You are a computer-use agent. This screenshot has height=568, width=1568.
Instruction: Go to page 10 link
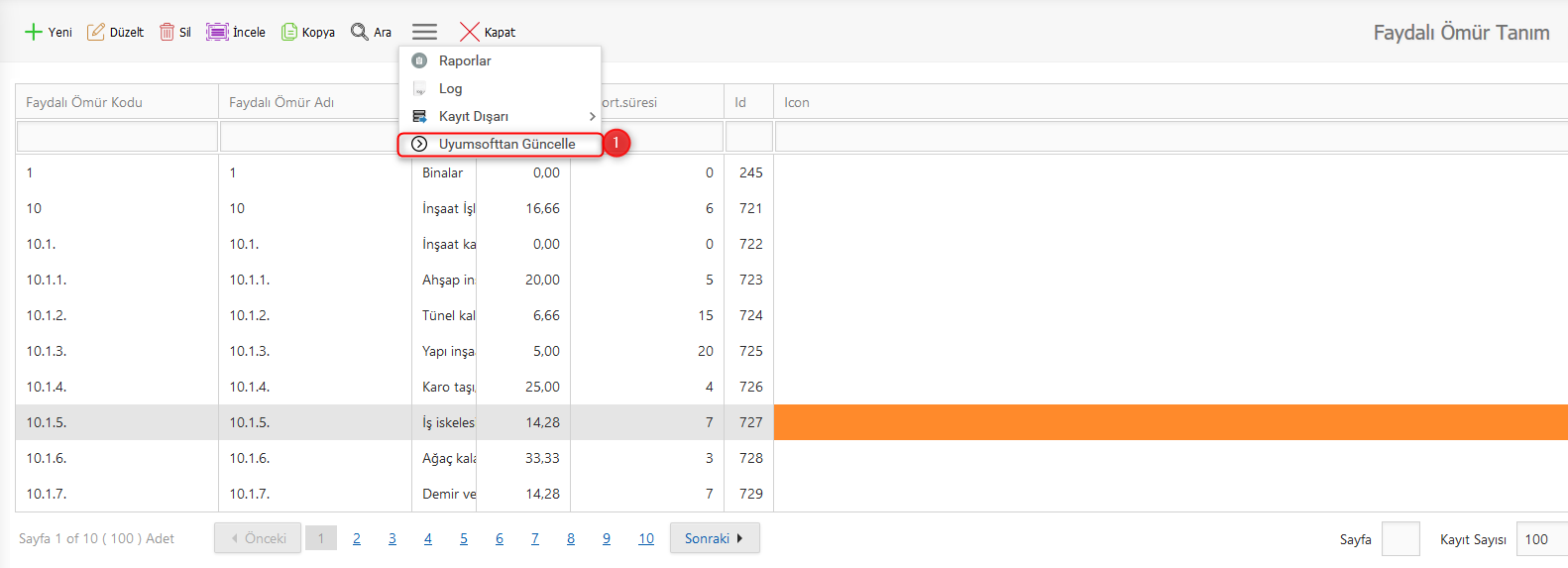click(x=646, y=538)
